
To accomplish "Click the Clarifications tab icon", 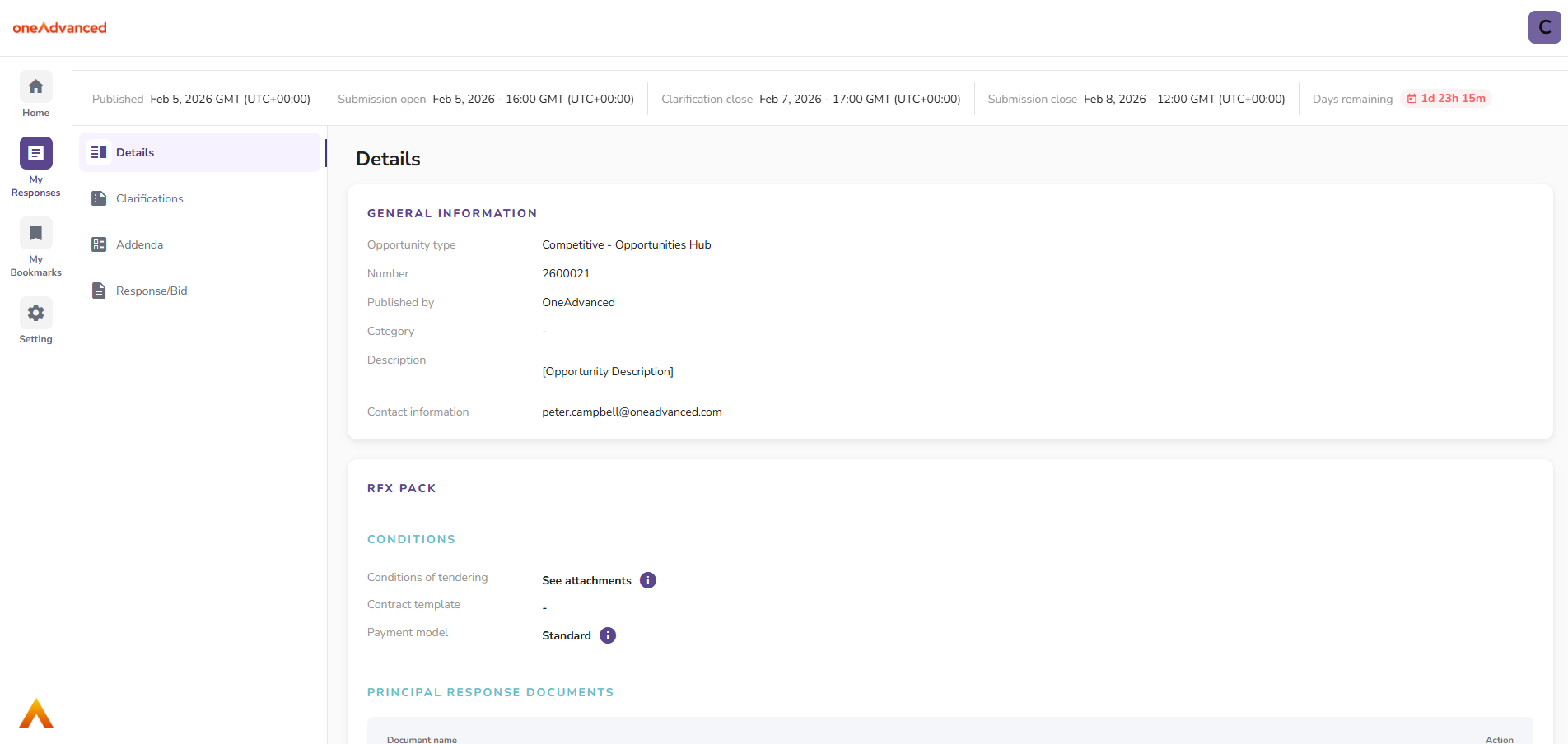I will point(99,198).
